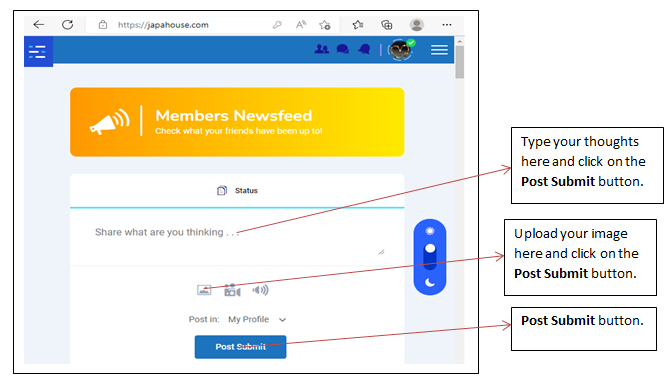This screenshot has width=671, height=385.
Task: Reload the page with the refresh icon
Action: point(68,24)
